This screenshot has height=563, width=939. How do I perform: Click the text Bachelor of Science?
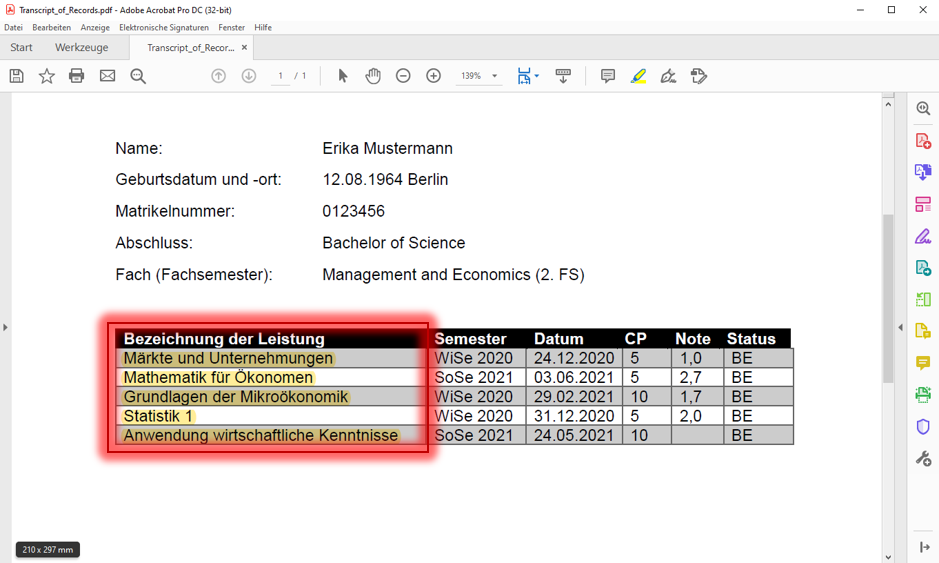click(393, 243)
